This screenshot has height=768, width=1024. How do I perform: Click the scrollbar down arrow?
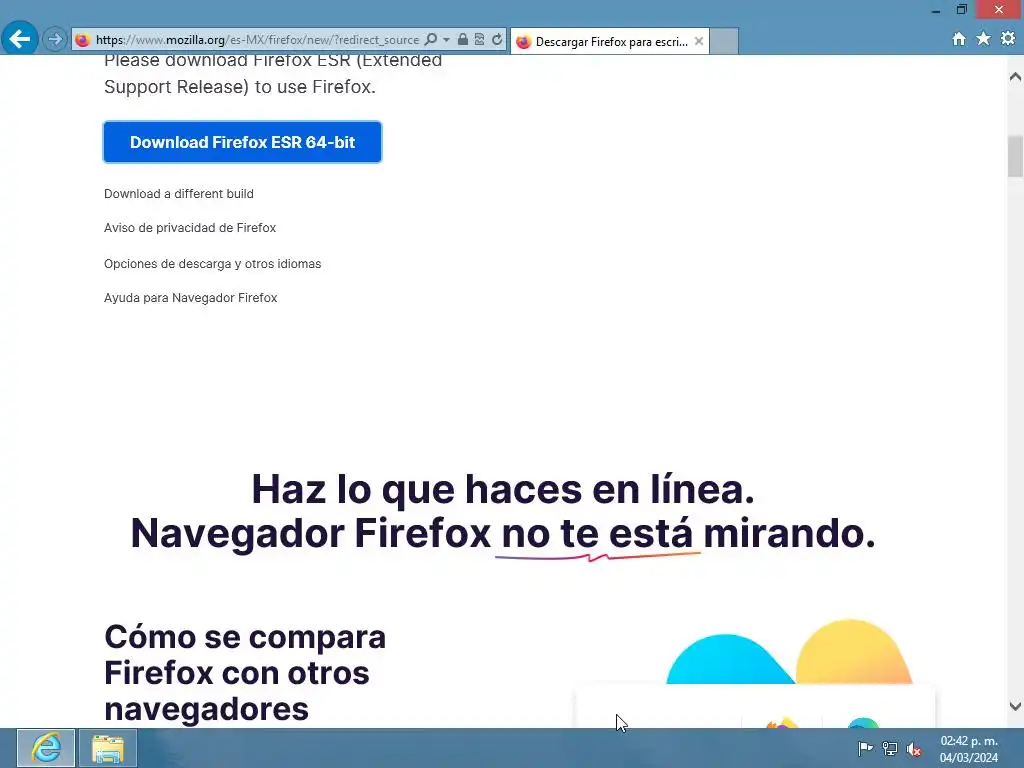coord(1015,706)
